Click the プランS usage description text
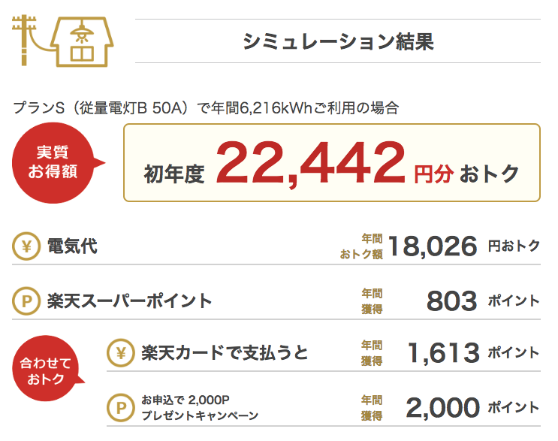This screenshot has height=441, width=558. [x=206, y=108]
